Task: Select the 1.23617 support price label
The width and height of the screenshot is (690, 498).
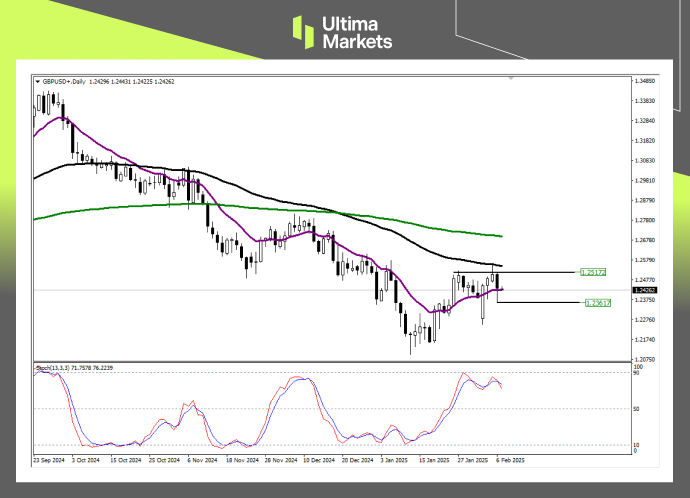Action: (x=597, y=302)
